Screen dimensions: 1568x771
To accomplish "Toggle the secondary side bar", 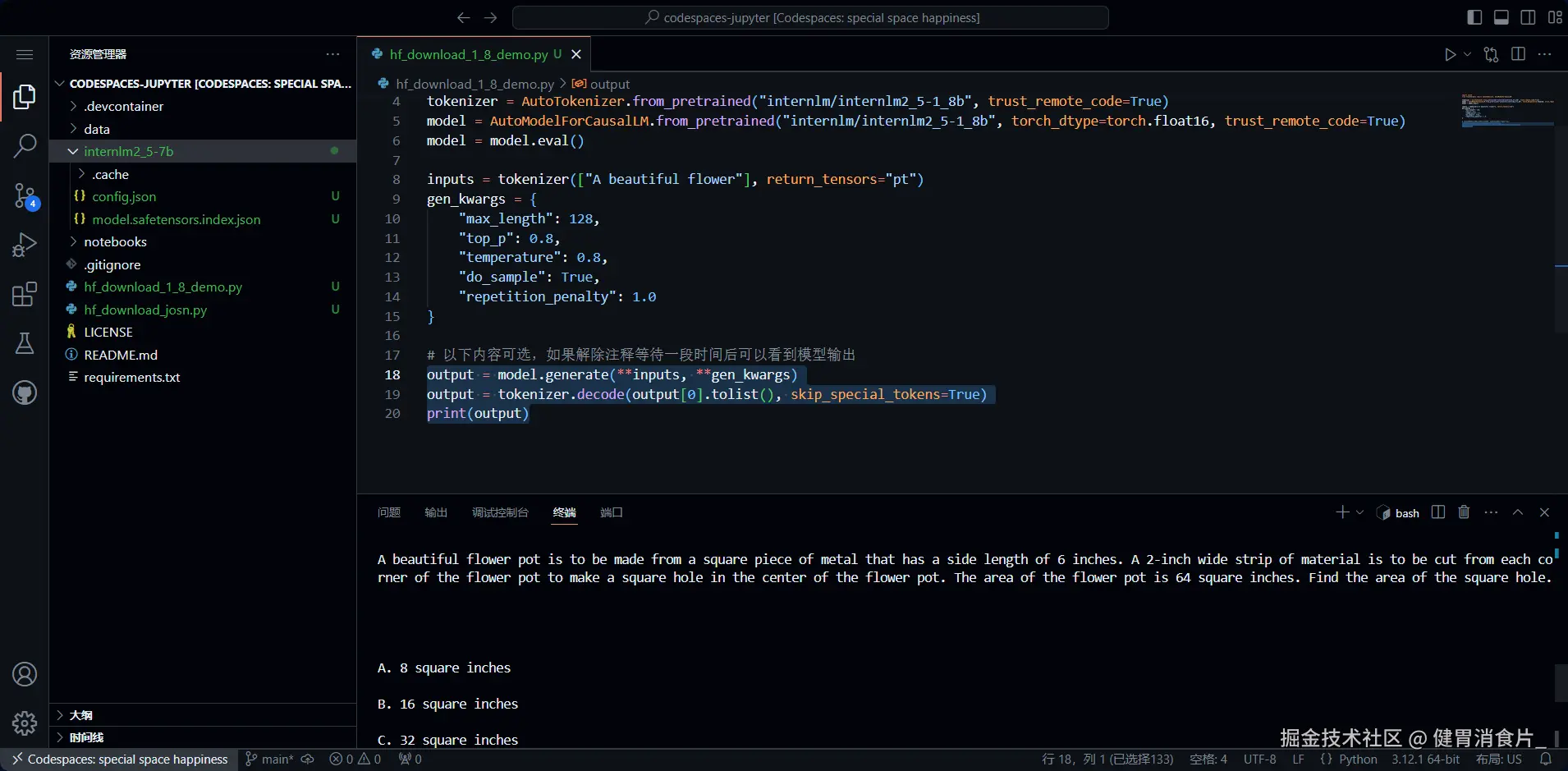I will (x=1528, y=17).
